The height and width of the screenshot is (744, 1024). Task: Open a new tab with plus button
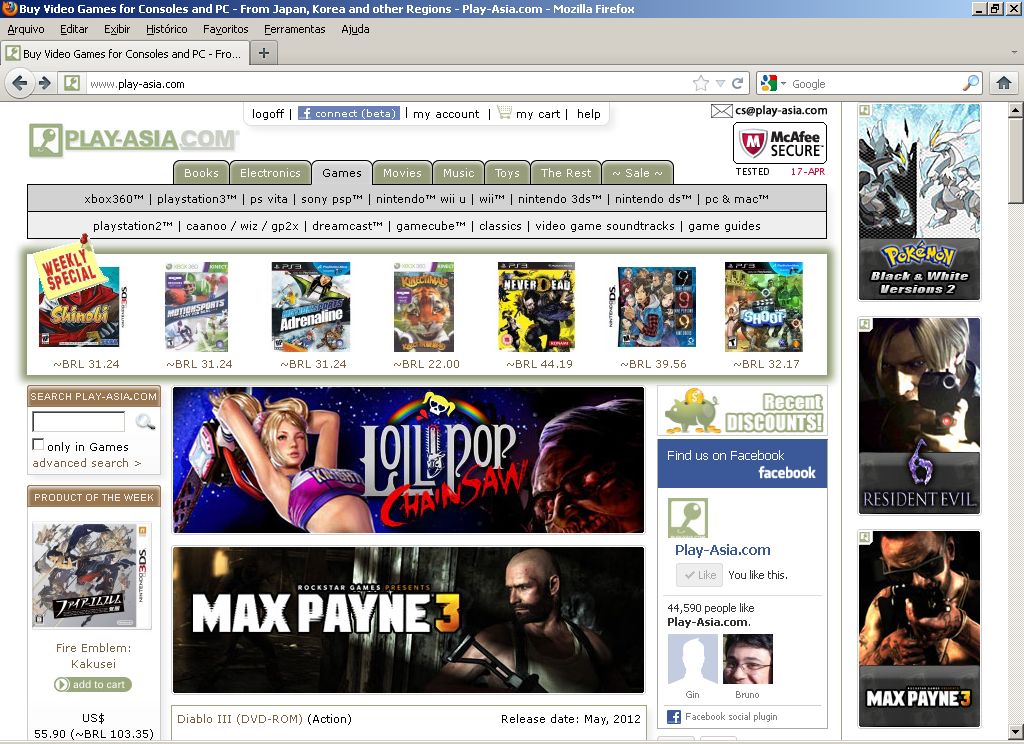(x=264, y=53)
